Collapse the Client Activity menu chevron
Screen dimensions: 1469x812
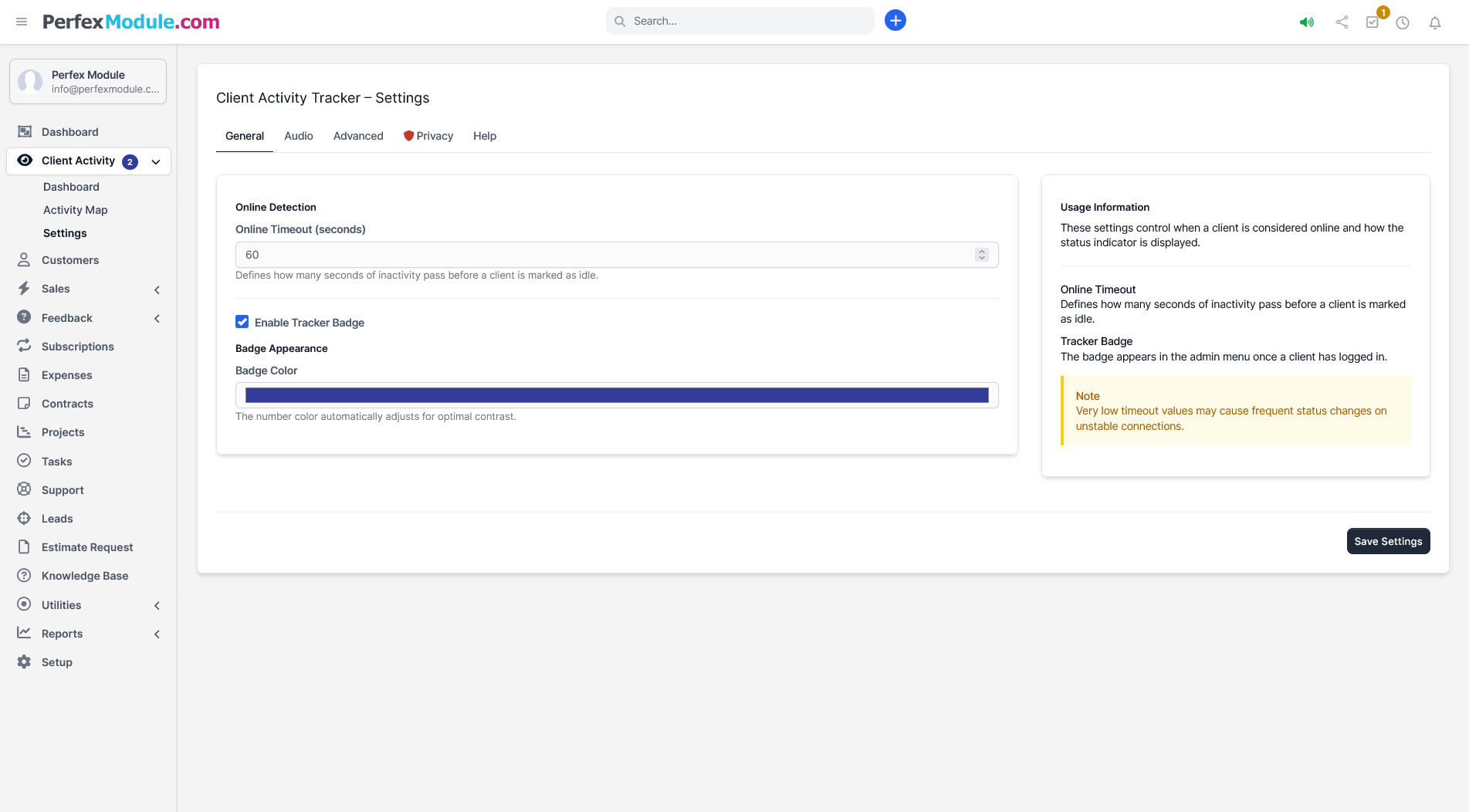[x=156, y=161]
